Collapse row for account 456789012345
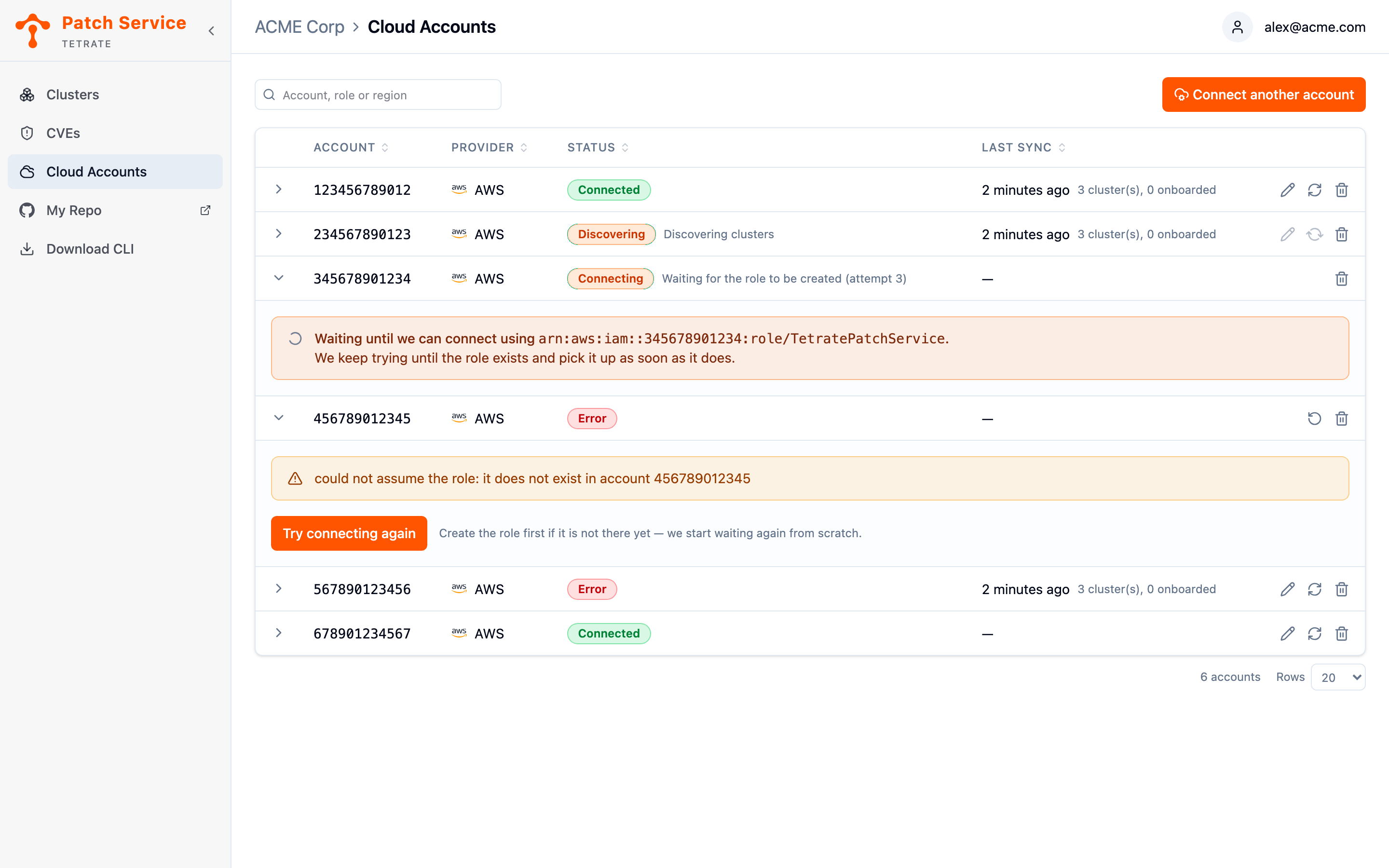The image size is (1389, 868). click(279, 418)
